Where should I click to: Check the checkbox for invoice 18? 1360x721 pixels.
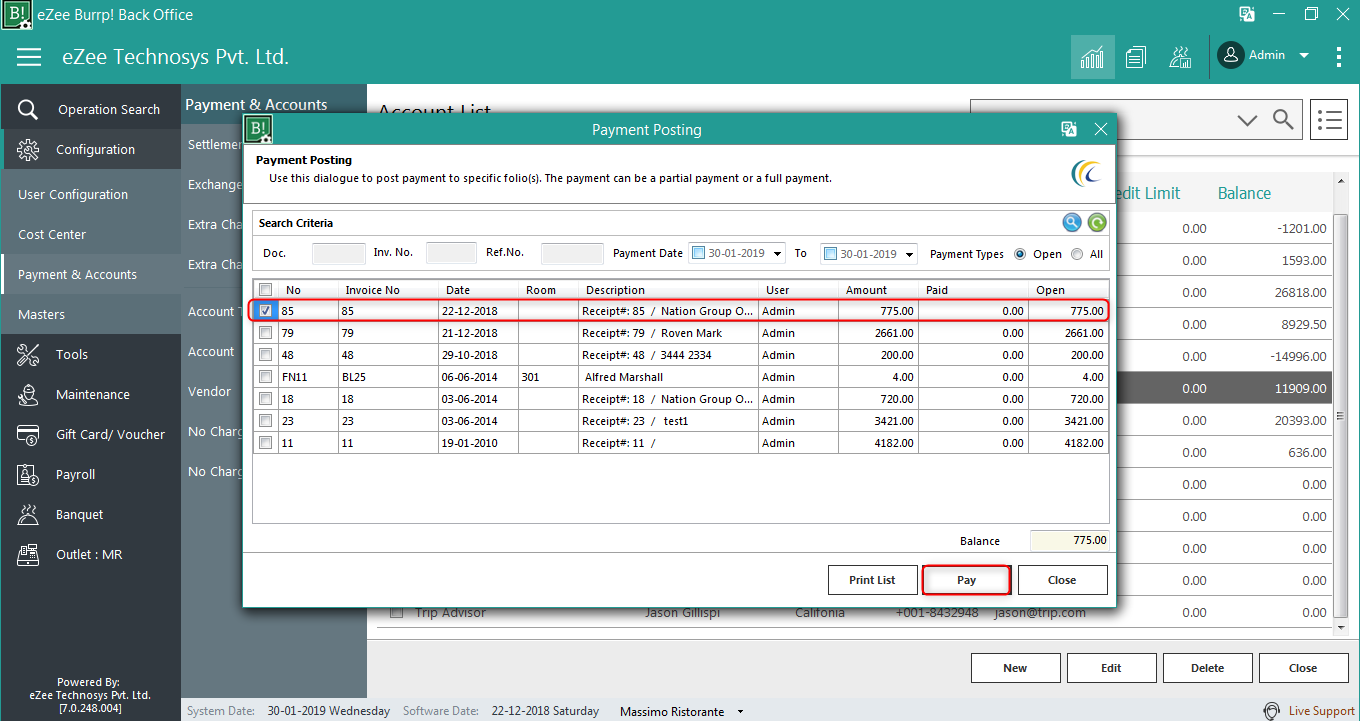click(x=265, y=399)
